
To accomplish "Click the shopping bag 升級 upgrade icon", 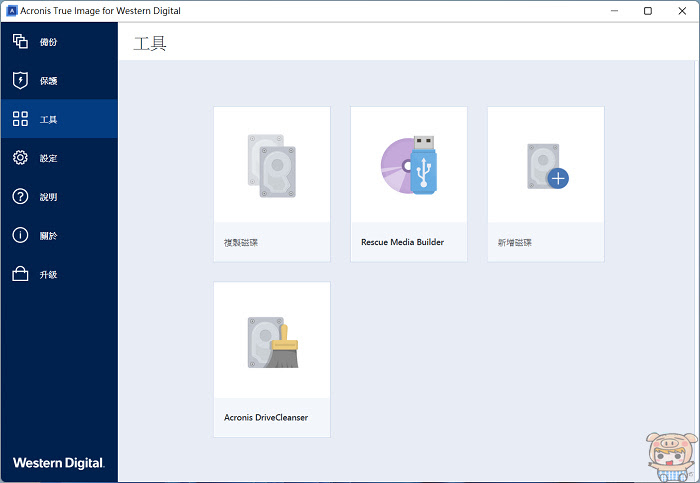I will 20,274.
